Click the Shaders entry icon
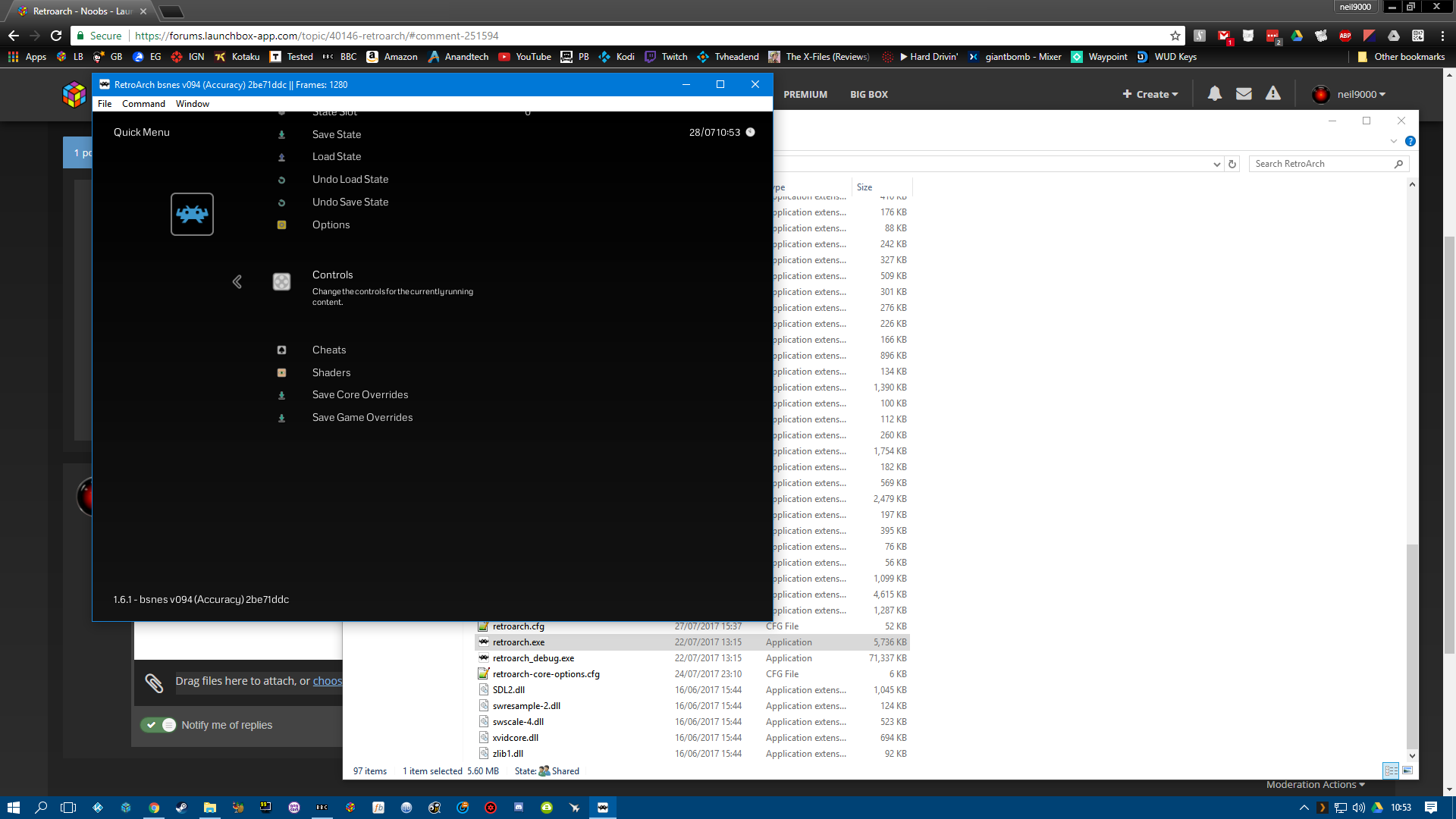 point(281,372)
